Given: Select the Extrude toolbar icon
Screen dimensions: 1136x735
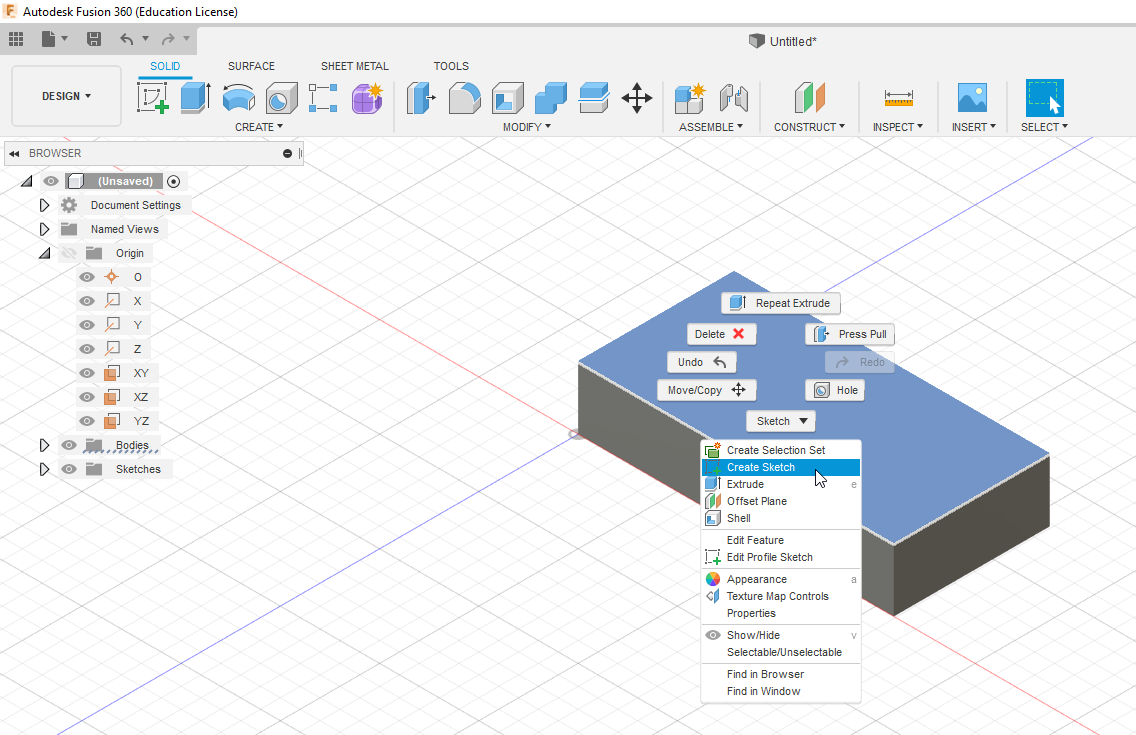Looking at the screenshot, I should pos(196,98).
